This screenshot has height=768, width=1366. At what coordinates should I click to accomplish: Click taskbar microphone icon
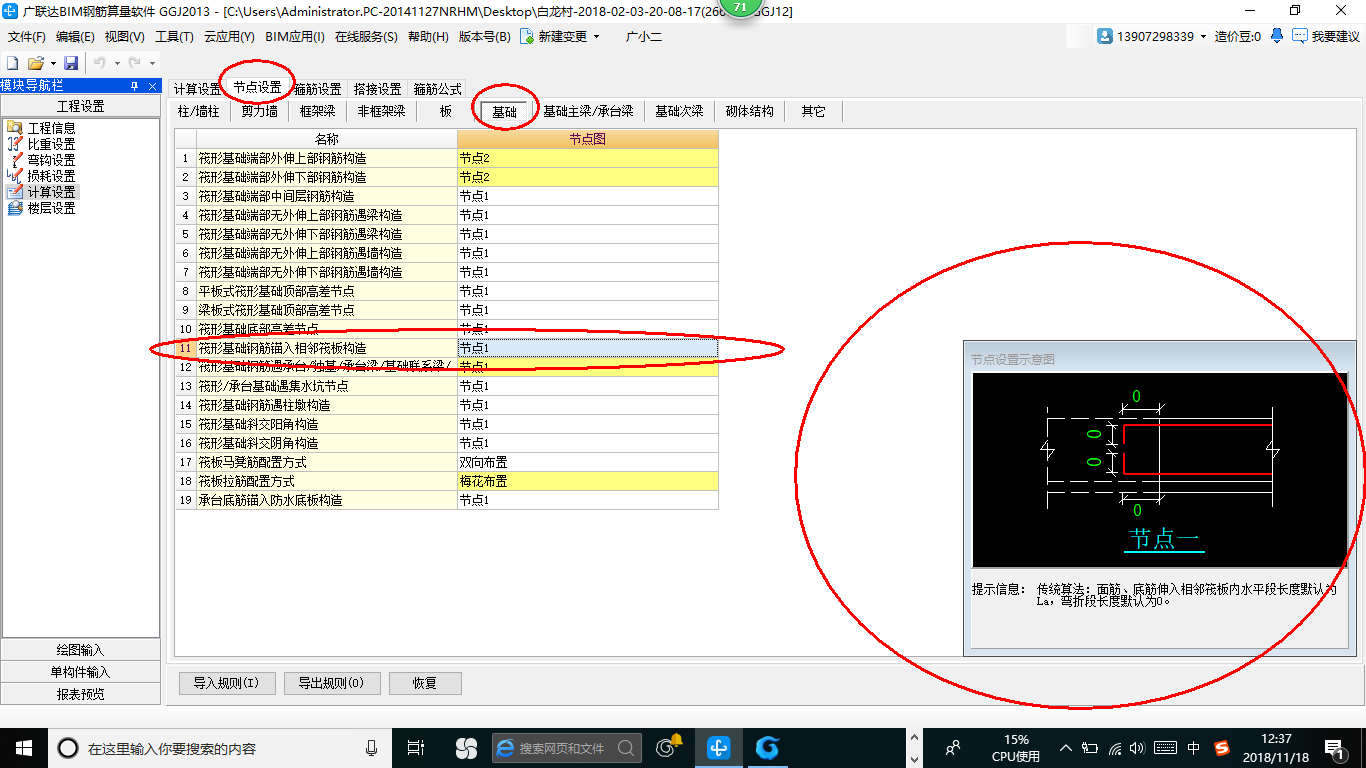pos(371,748)
